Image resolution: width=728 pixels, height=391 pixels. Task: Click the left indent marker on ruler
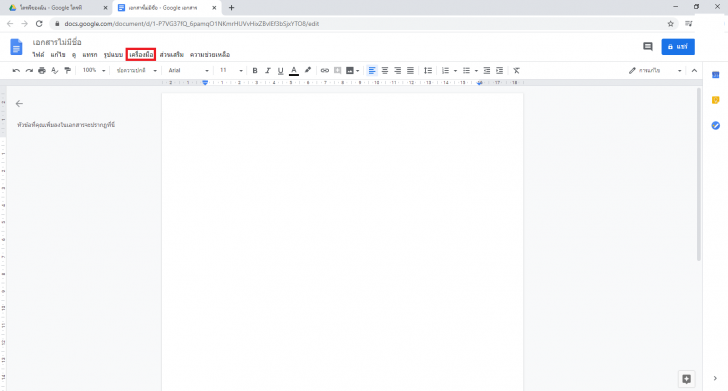pos(205,83)
